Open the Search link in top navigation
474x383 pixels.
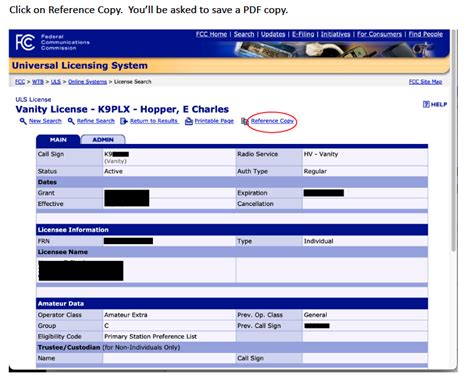pos(244,34)
